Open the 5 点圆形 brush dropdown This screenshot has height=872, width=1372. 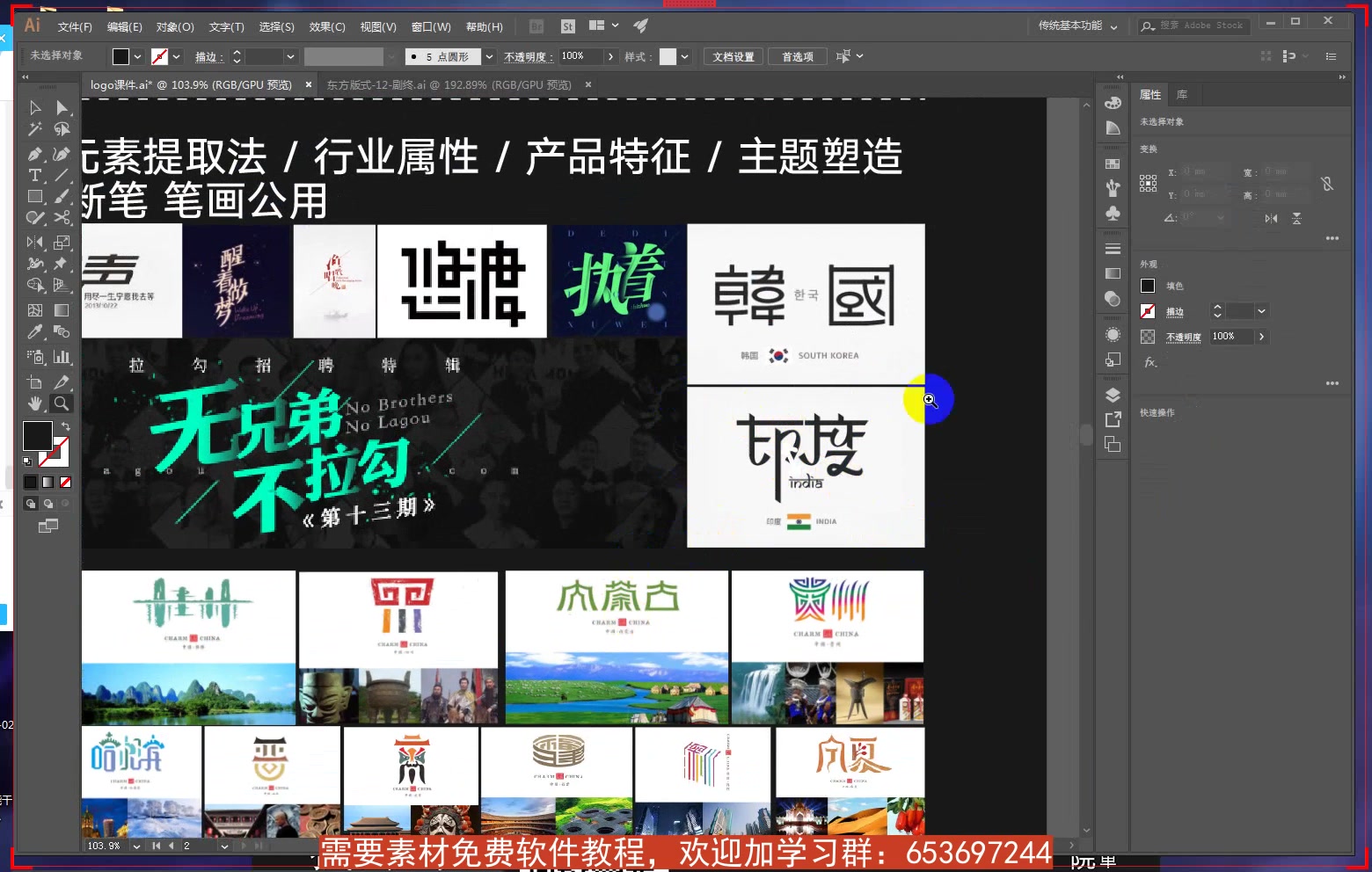490,56
